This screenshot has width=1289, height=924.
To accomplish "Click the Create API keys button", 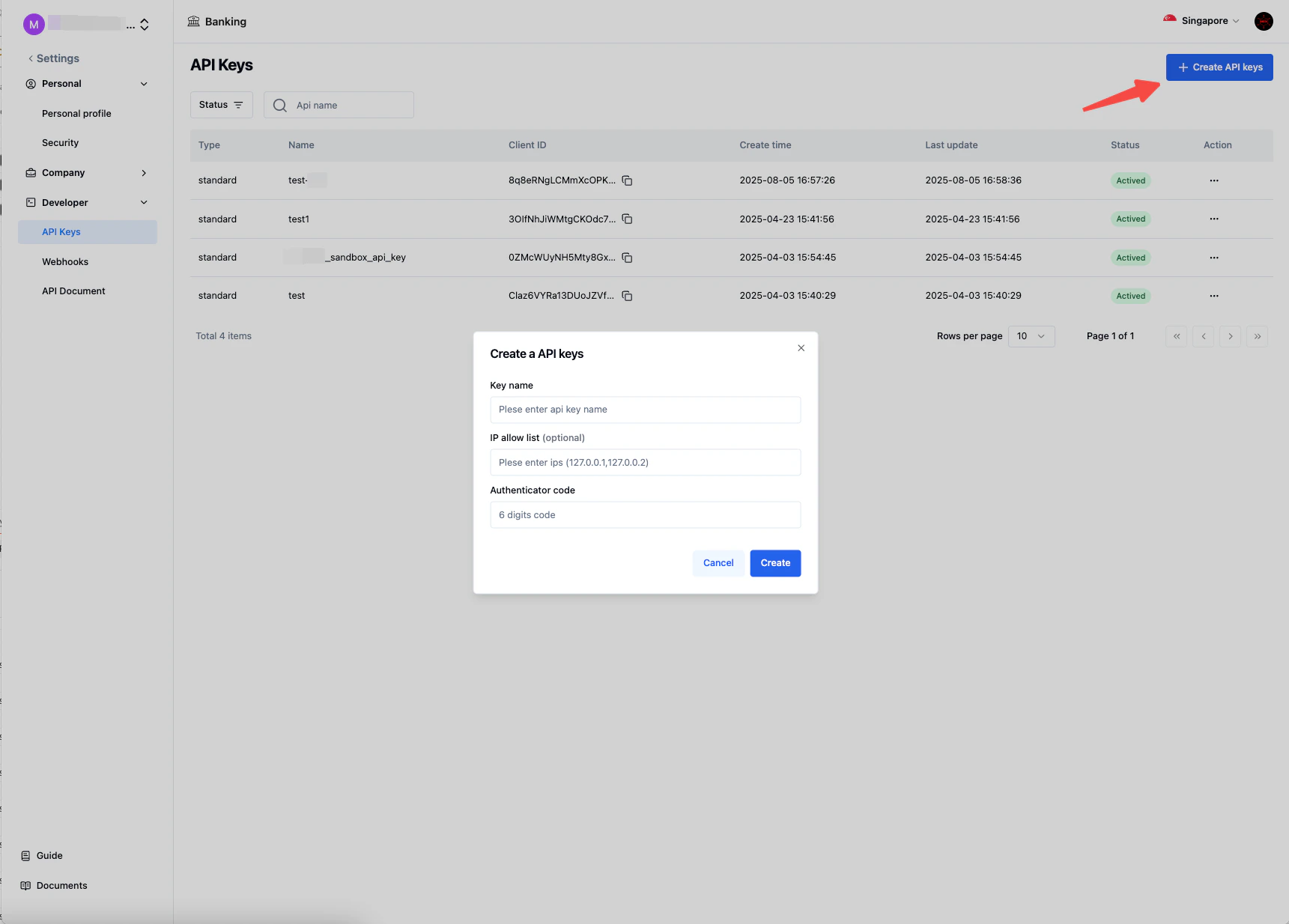I will 1219,67.
